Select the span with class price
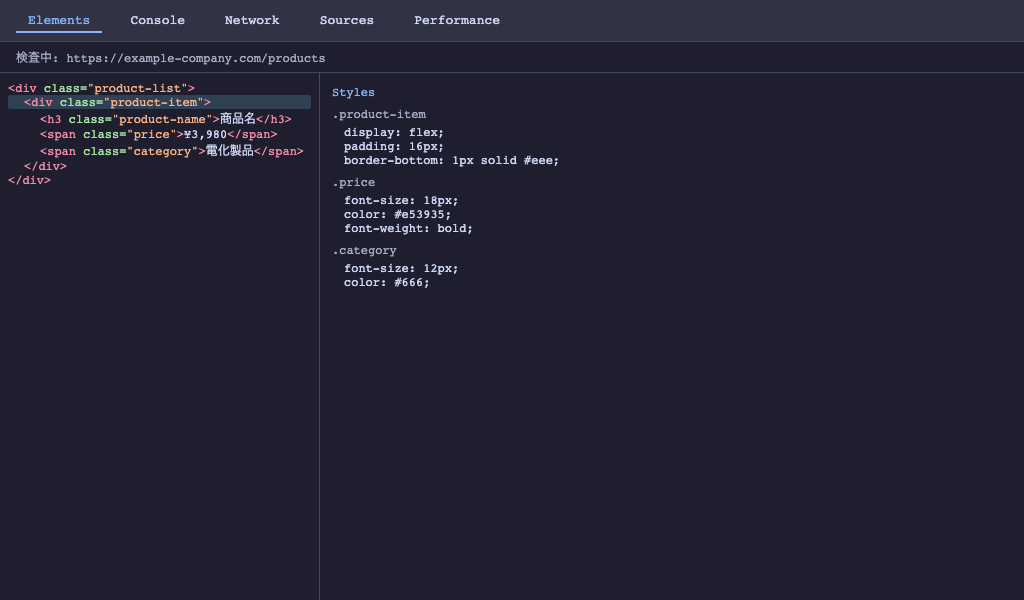Viewport: 1024px width, 600px height. 158,135
